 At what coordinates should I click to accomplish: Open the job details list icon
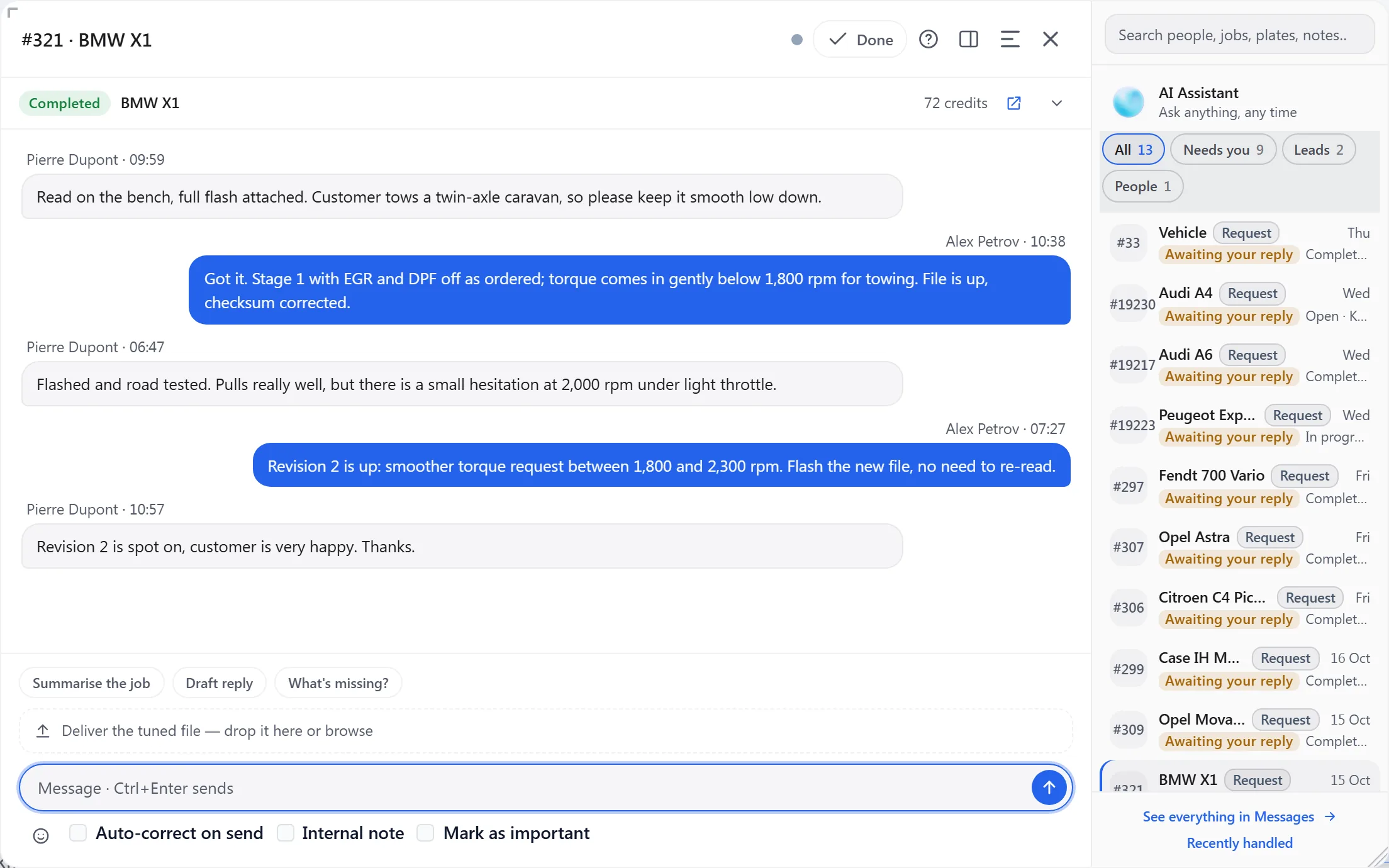(x=1010, y=40)
